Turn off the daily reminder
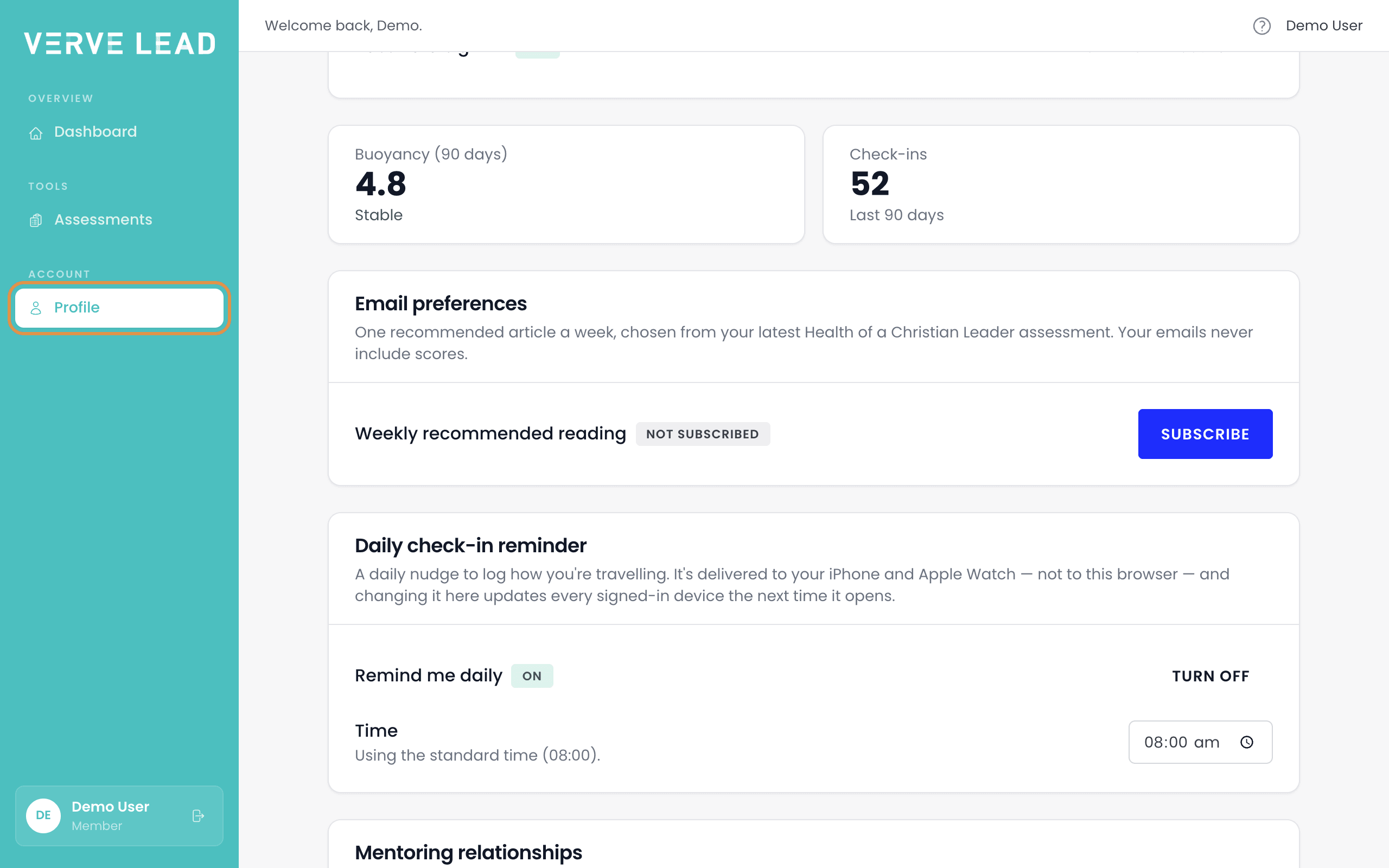 1210,676
